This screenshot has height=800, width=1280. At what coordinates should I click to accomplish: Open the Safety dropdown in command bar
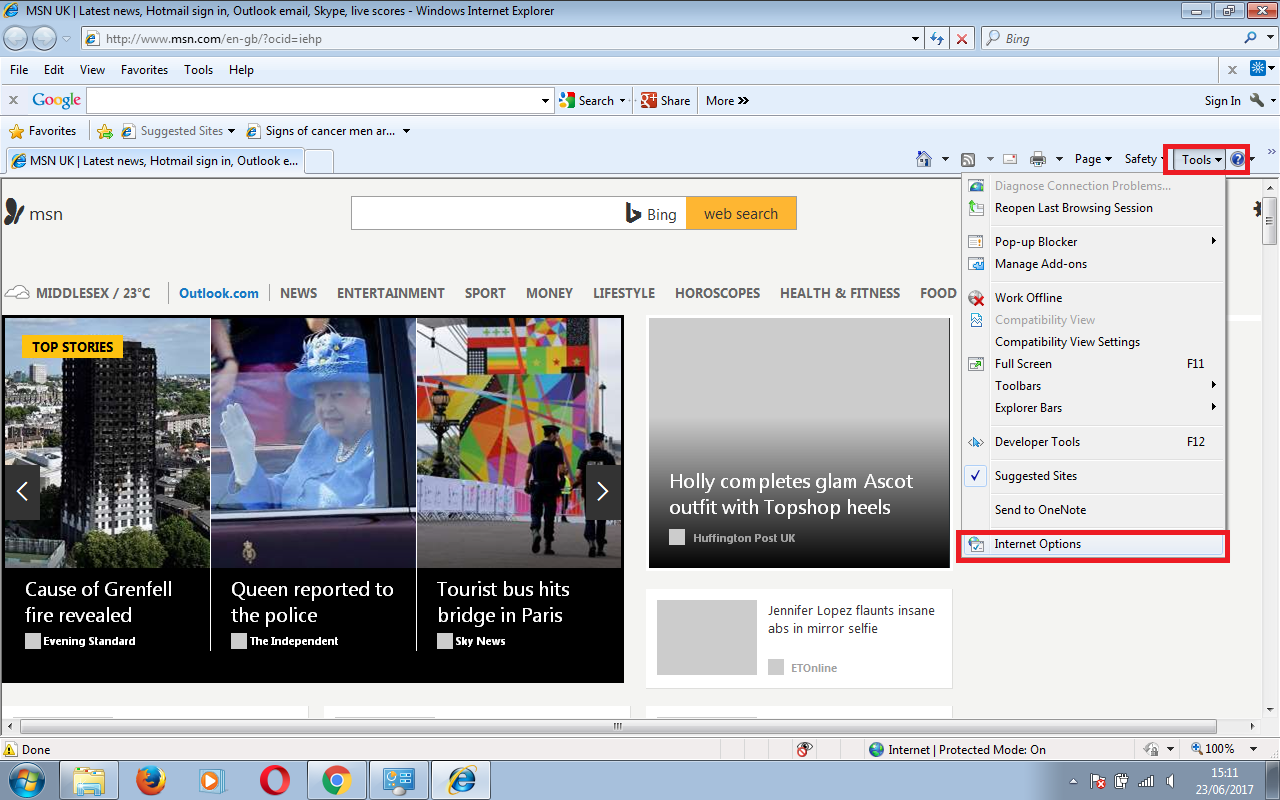[x=1146, y=159]
